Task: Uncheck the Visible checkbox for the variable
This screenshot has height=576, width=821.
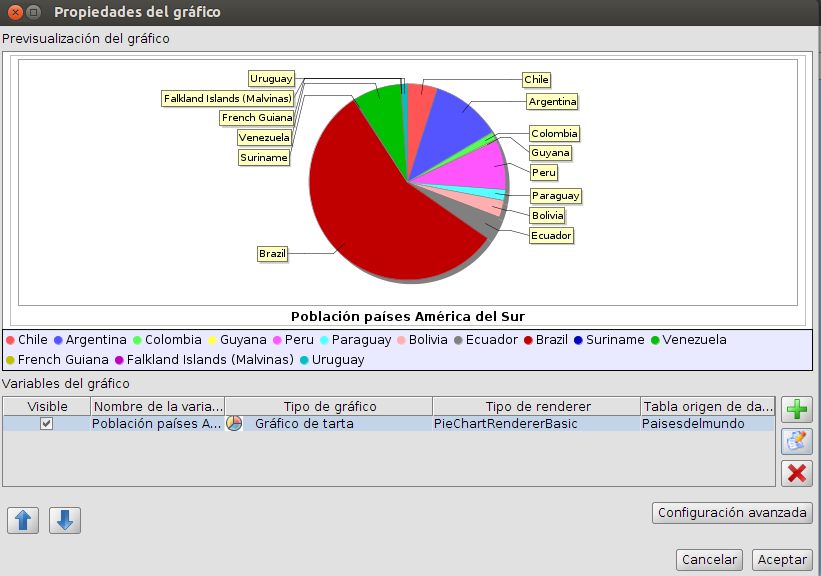Action: 46,424
